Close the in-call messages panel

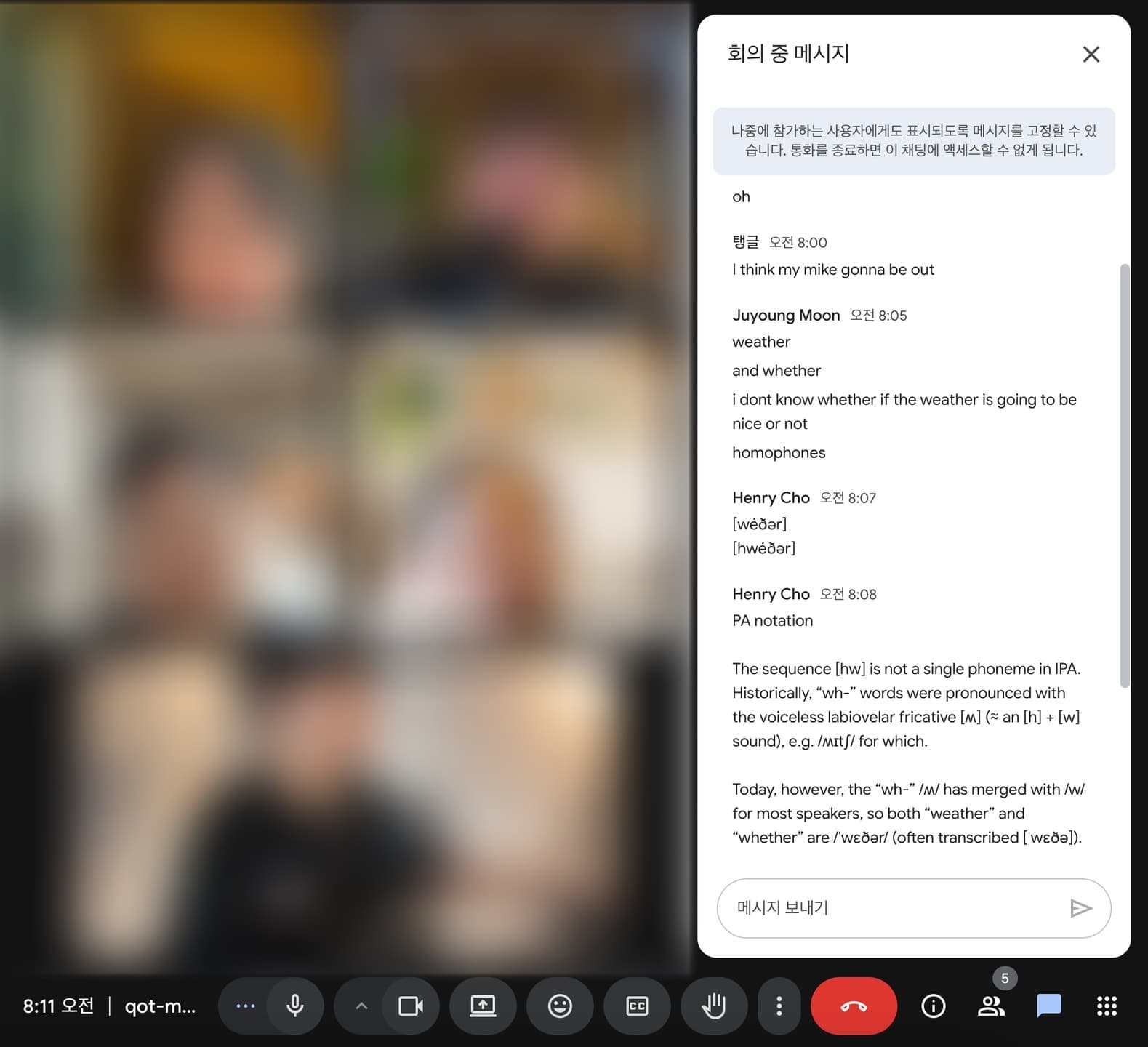(x=1091, y=55)
